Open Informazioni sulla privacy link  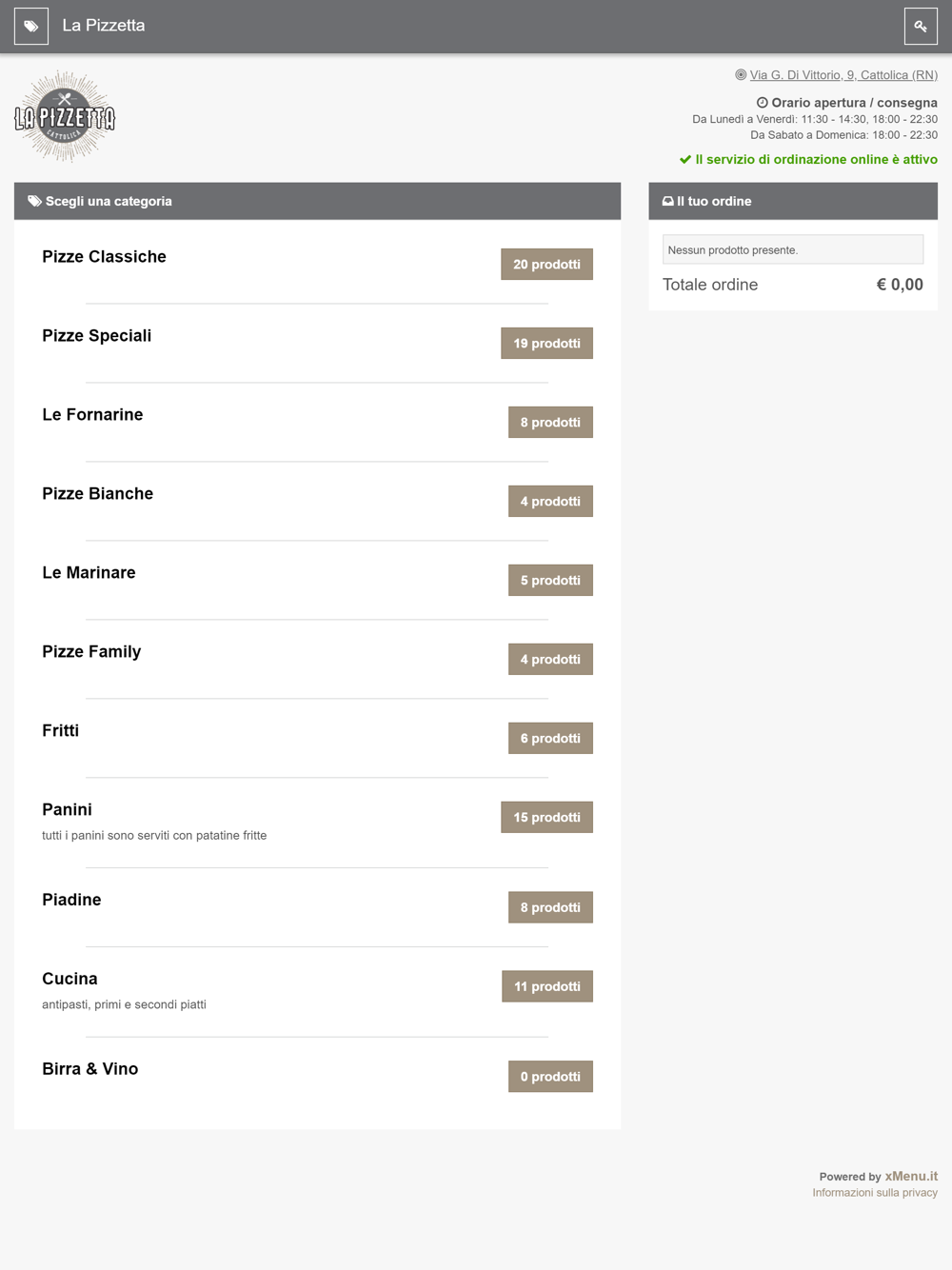click(874, 1193)
